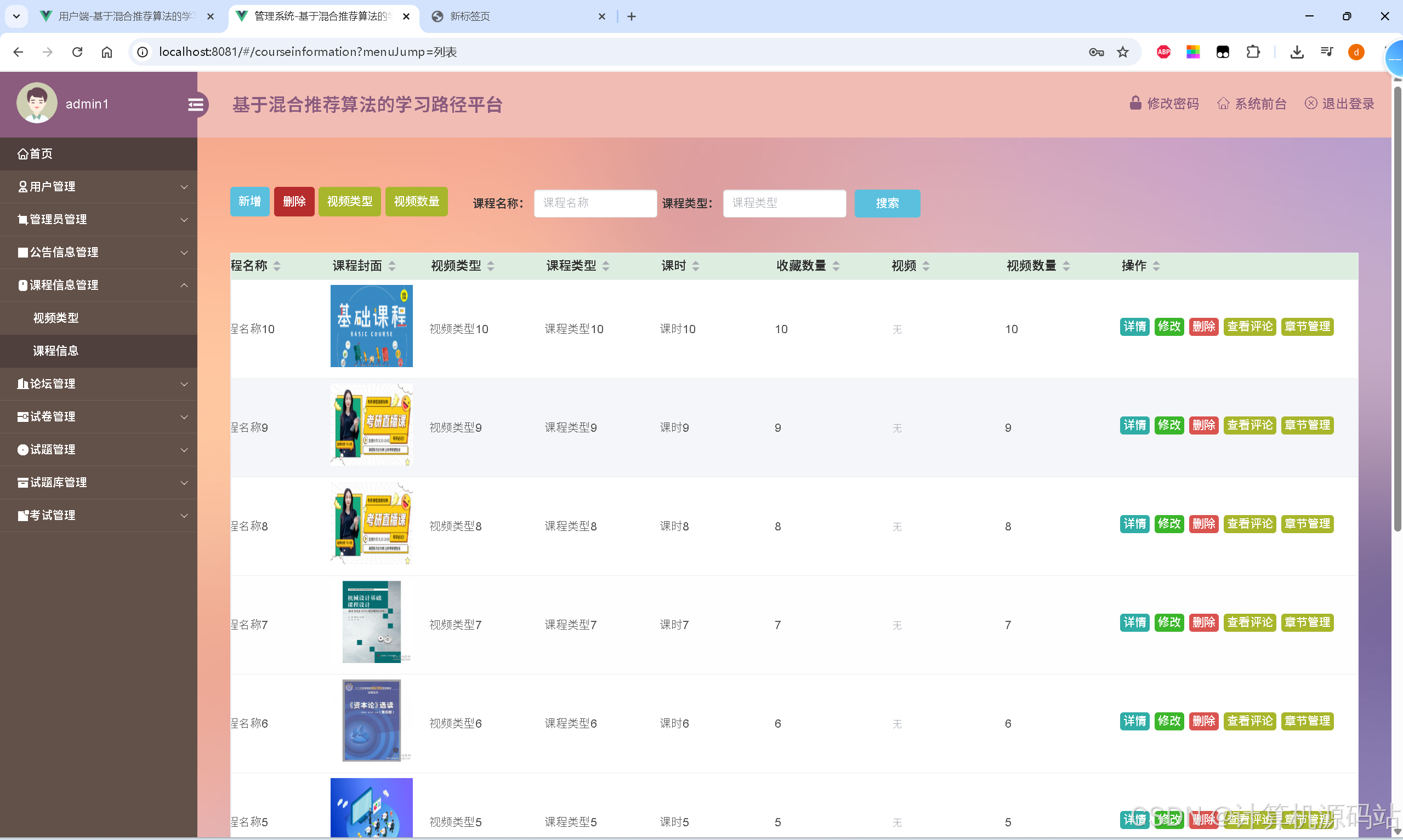Click the sidebar collapse hamburger icon
Screen dimensions: 1403x840
[196, 104]
